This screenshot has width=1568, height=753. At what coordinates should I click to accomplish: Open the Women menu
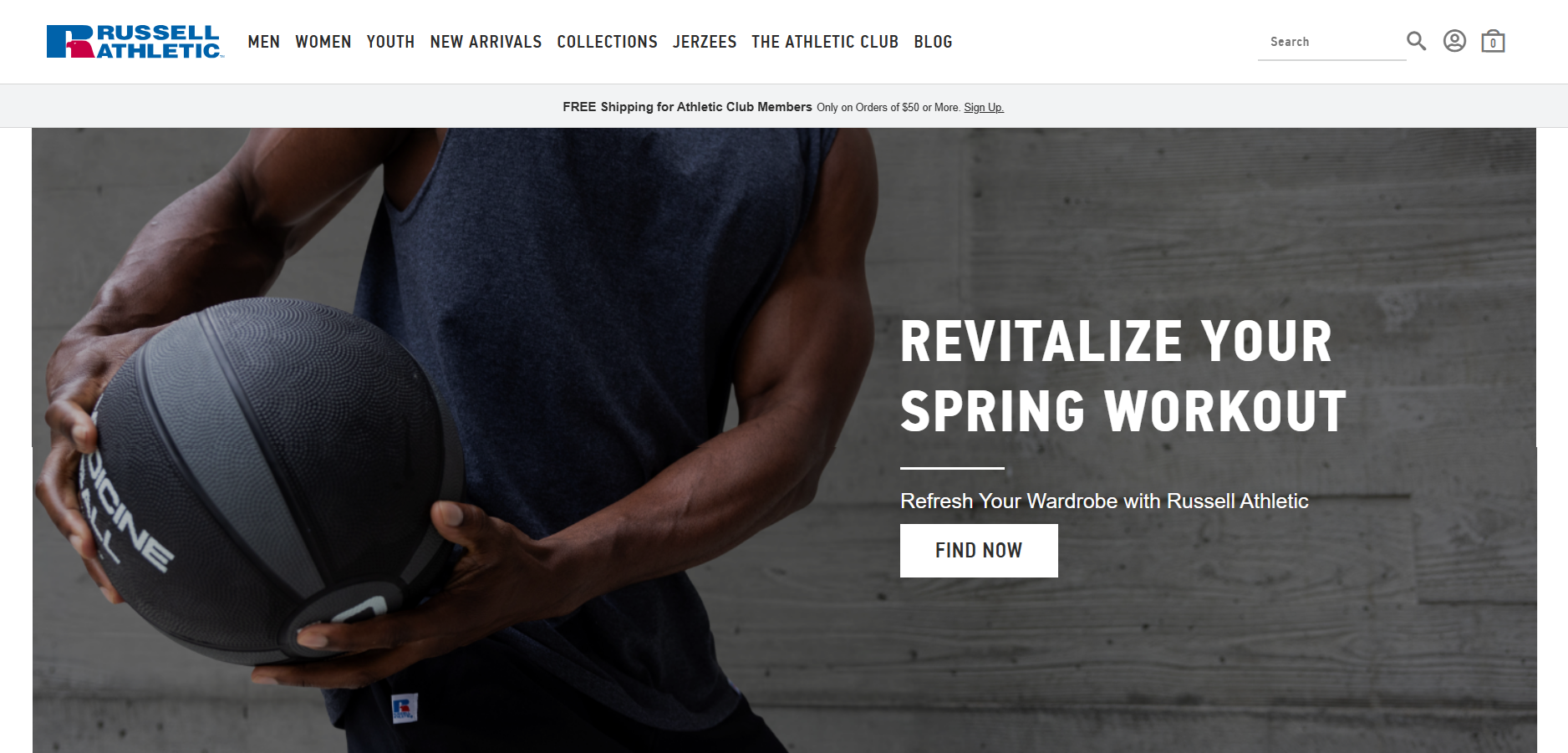click(323, 42)
